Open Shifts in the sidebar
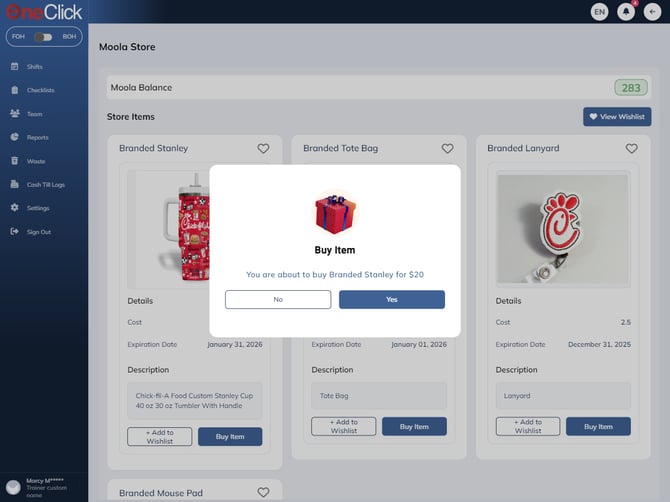This screenshot has width=670, height=502. coord(35,67)
